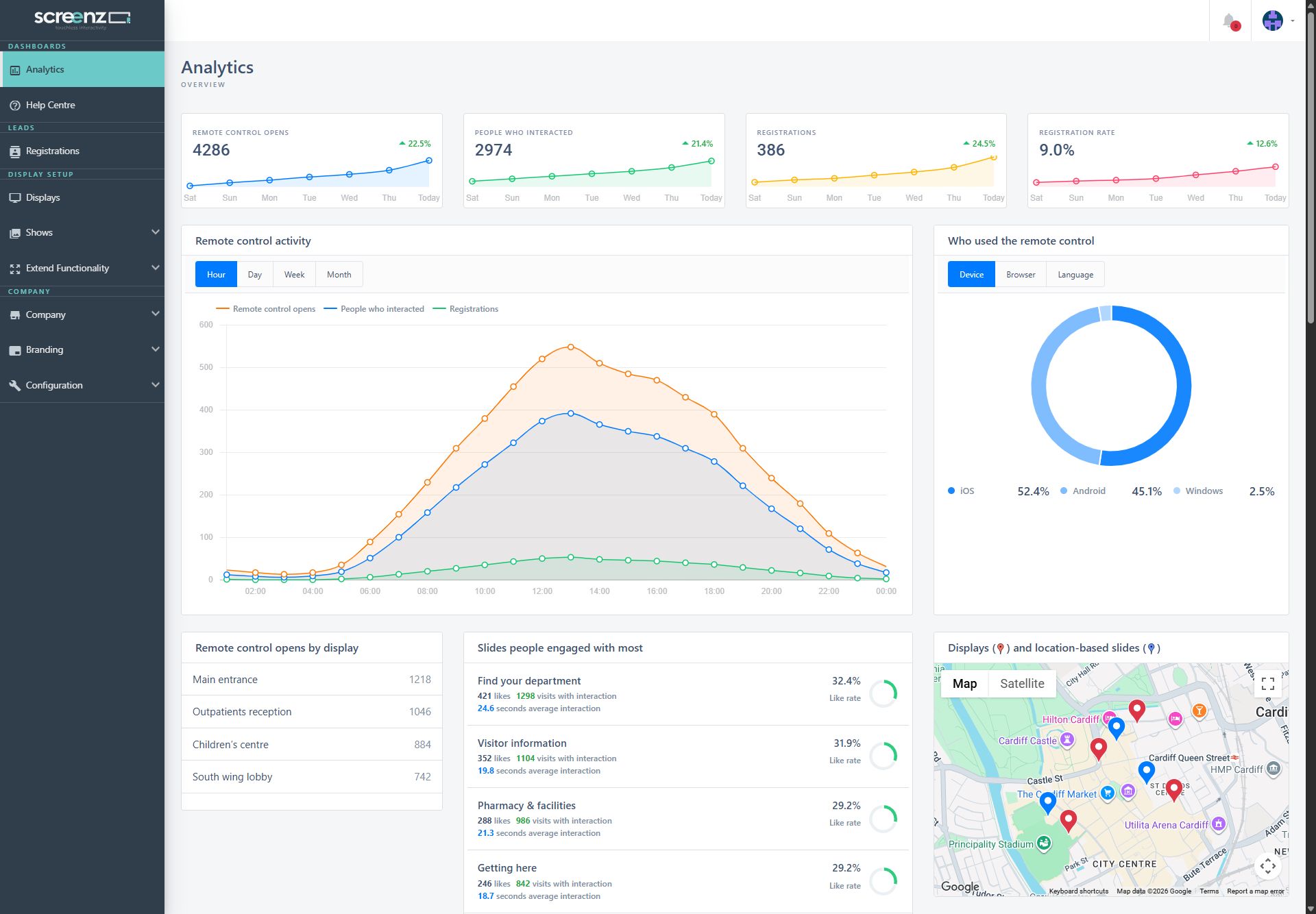Toggle the Android legend item
This screenshot has width=1316, height=914.
click(x=1083, y=491)
